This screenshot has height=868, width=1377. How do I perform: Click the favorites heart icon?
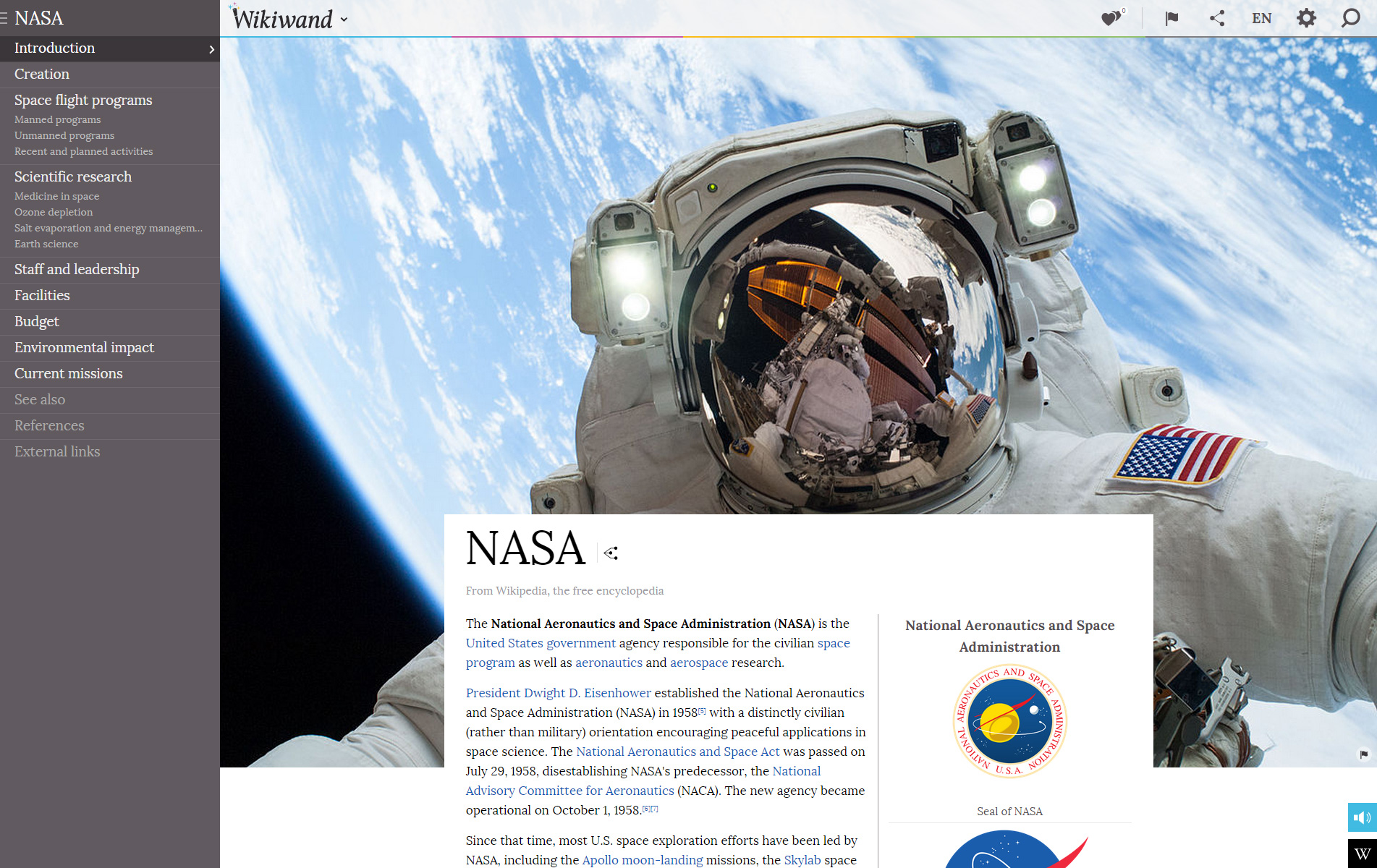click(1112, 18)
